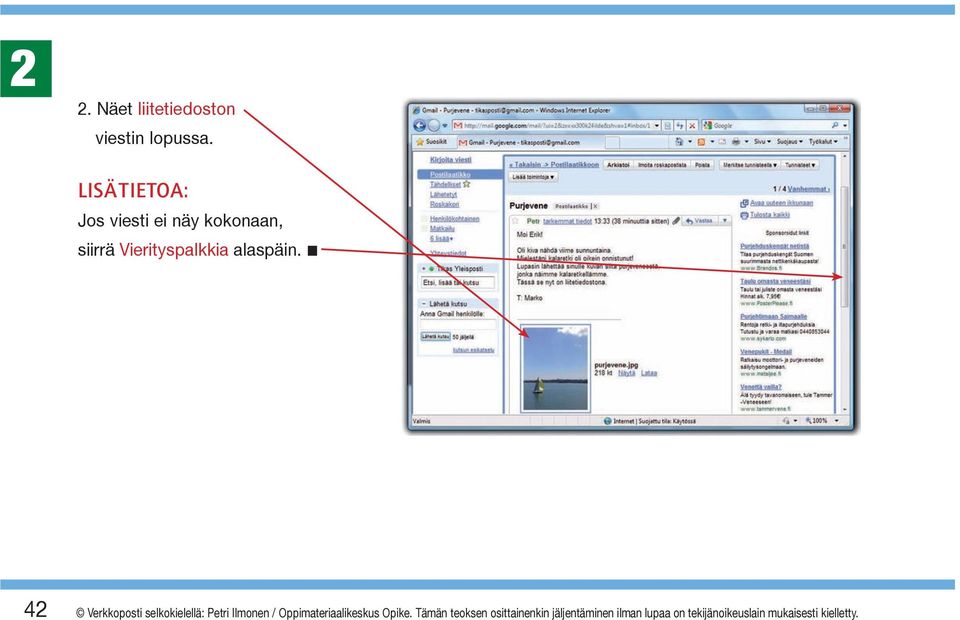The height and width of the screenshot is (620, 960).
Task: Click the Taulu omasta veneestäsi ad link
Action: [x=775, y=282]
